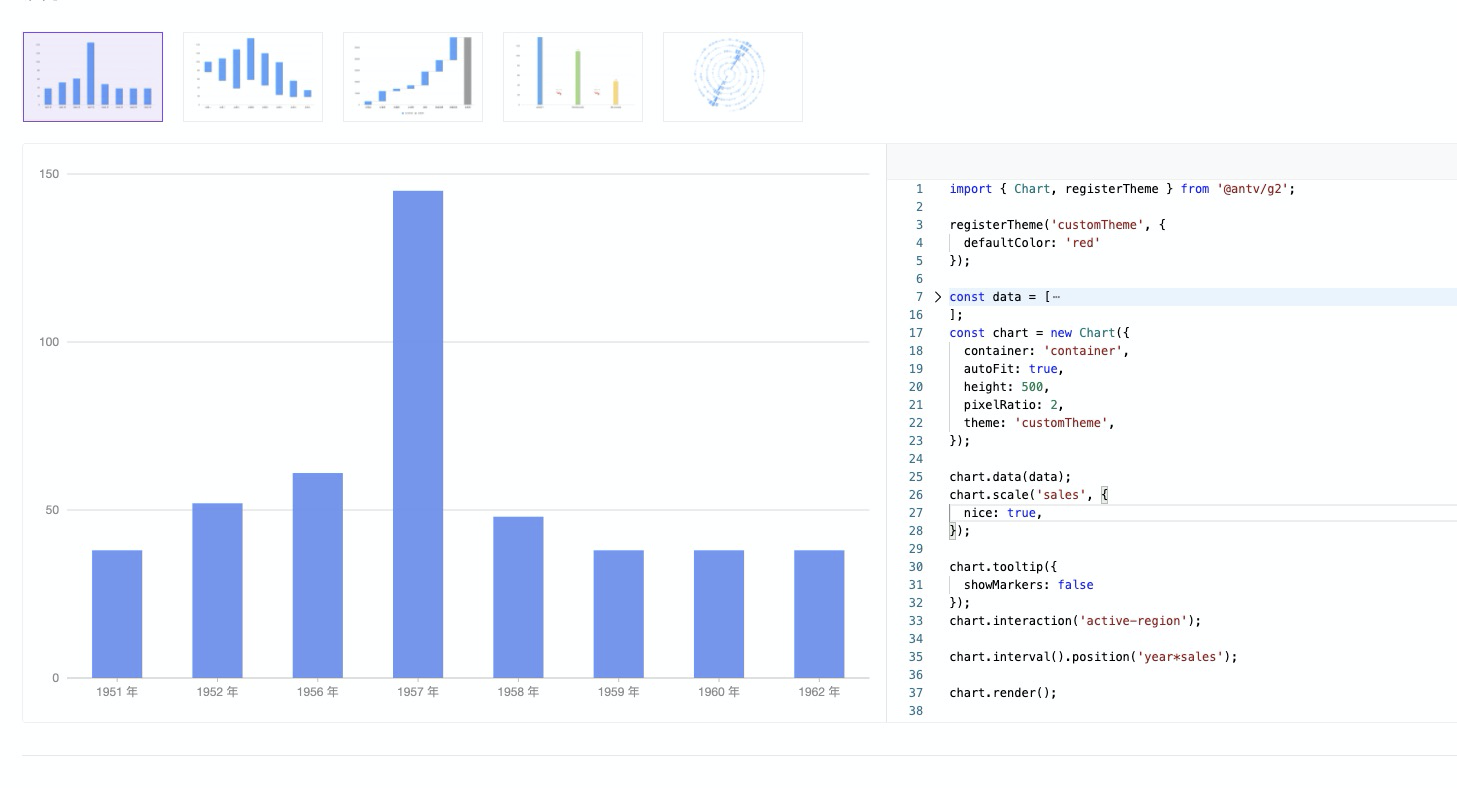Click the tallest 1957 bar in the chart
The image size is (1457, 788).
point(418,430)
